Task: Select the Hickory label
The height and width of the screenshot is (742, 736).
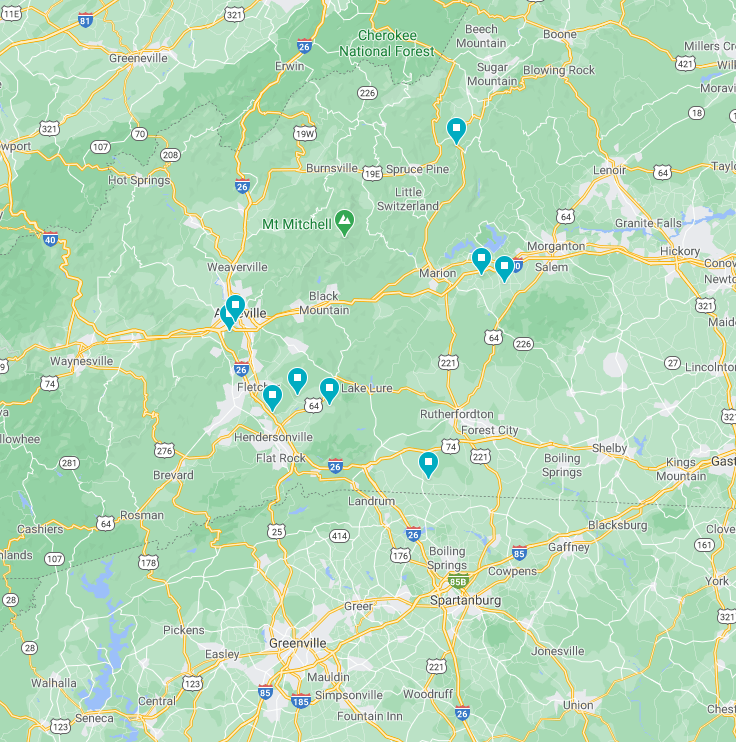Action: (680, 251)
